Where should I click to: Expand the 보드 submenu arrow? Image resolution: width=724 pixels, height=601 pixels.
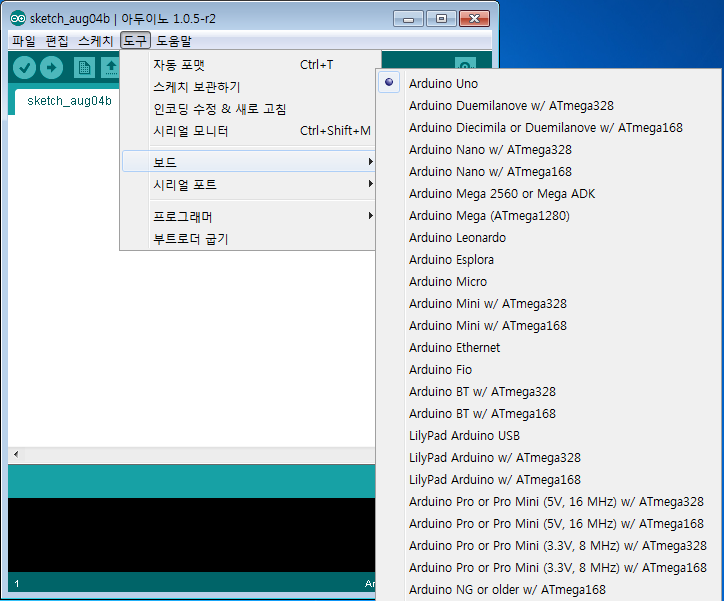tap(370, 162)
